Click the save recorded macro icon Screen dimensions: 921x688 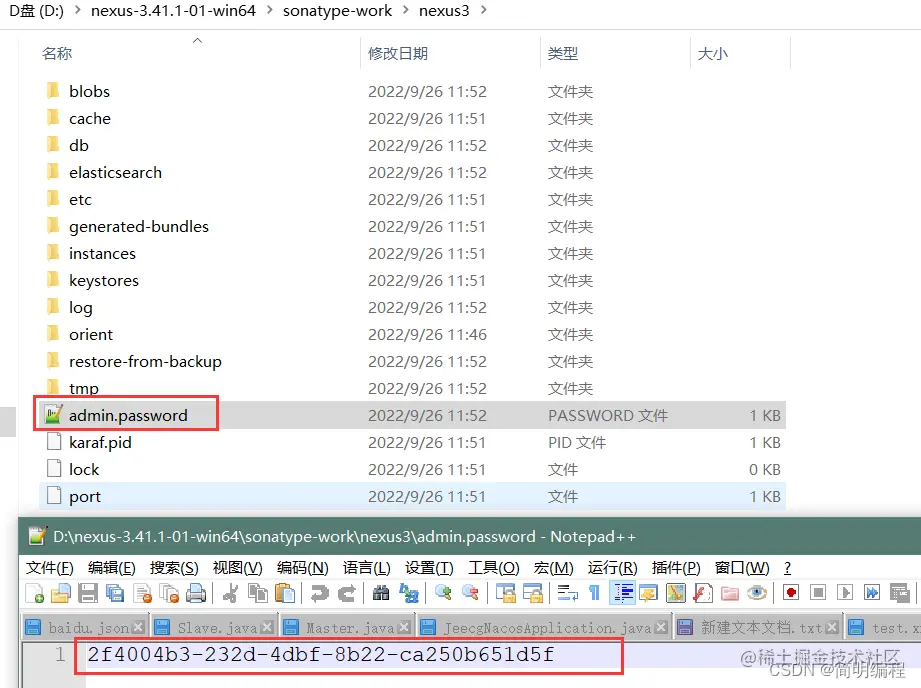pos(899,593)
